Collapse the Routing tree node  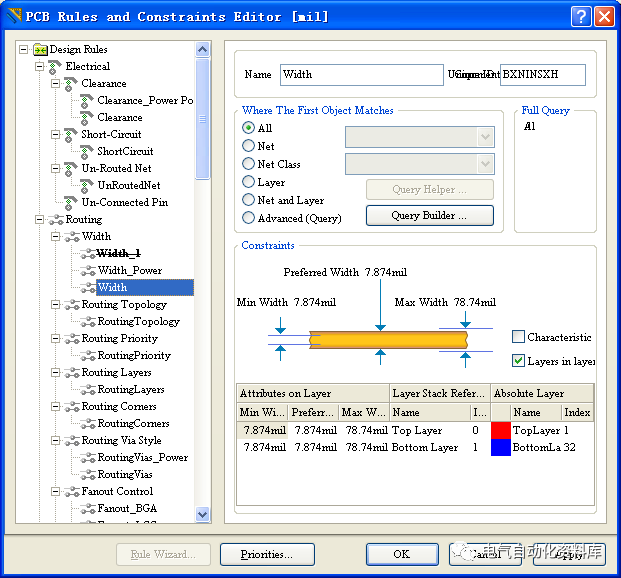click(40, 220)
